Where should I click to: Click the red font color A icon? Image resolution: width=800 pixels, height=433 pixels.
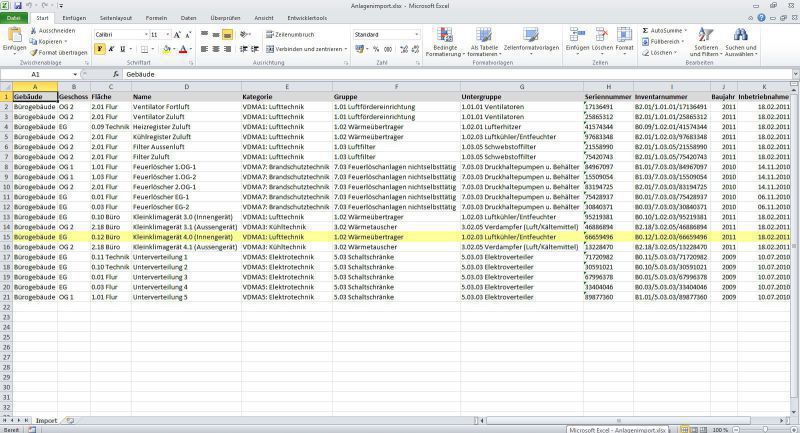pyautogui.click(x=183, y=49)
